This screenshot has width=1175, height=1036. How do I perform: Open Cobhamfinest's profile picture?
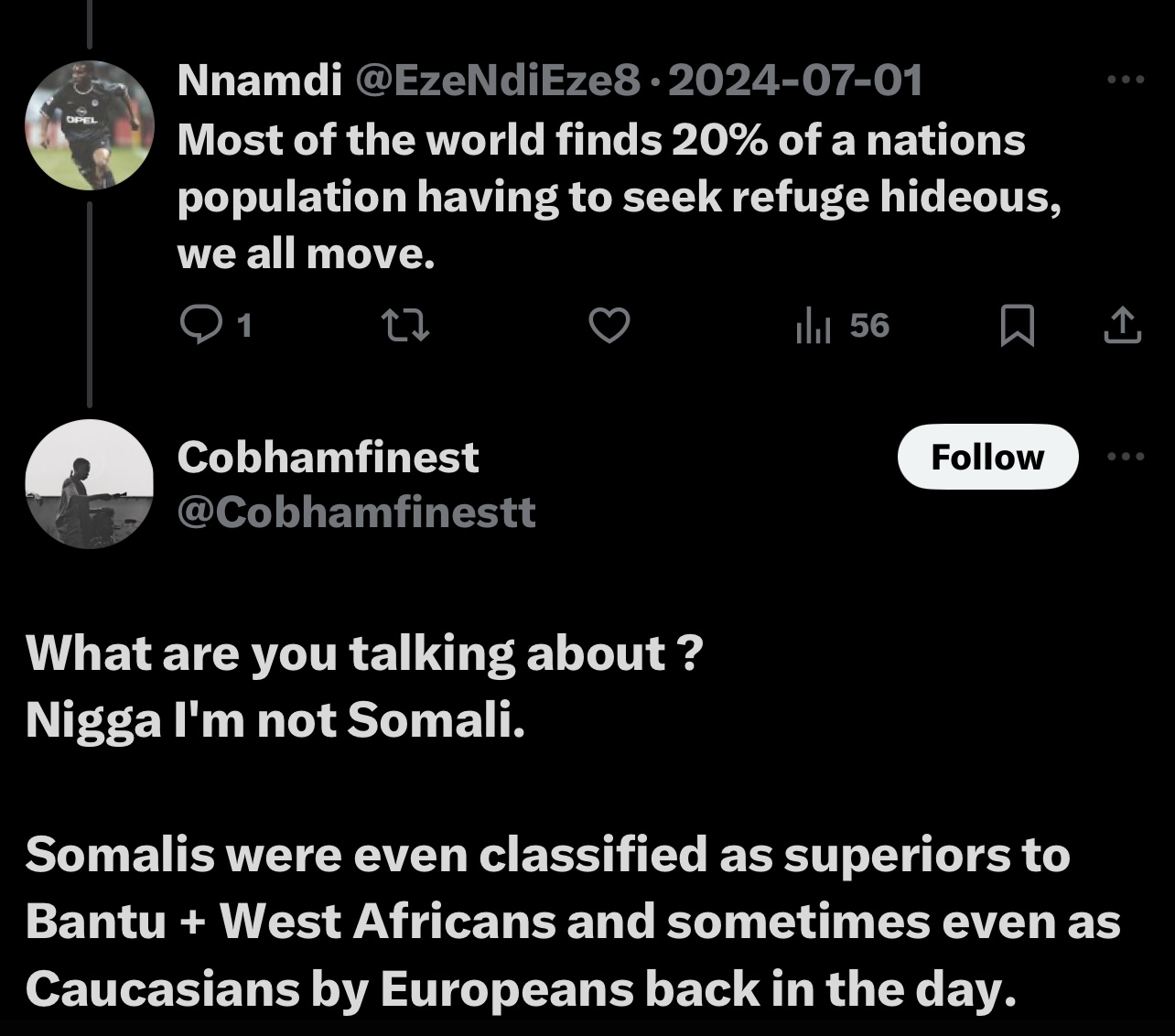[90, 484]
